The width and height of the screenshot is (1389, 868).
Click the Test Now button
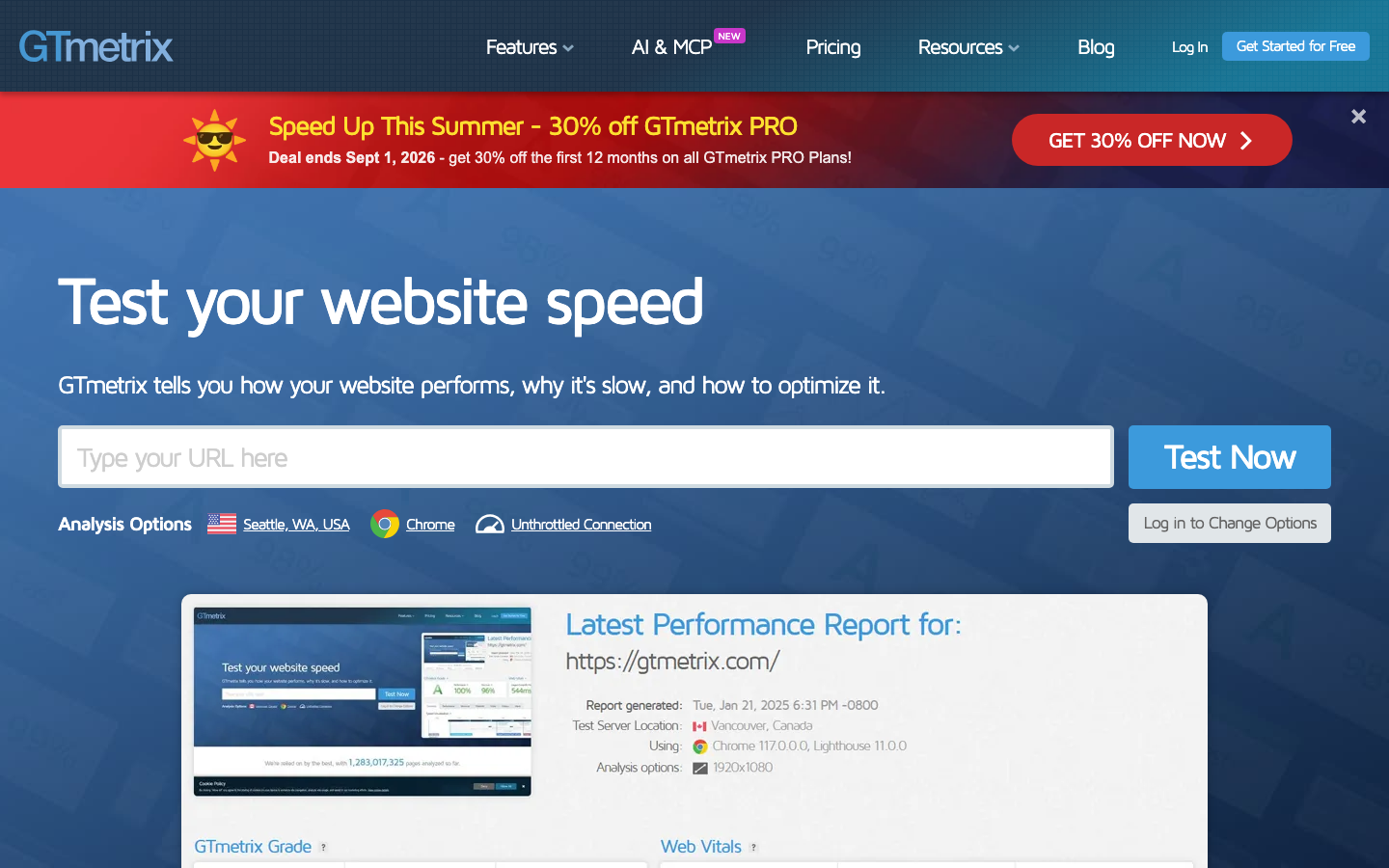[x=1230, y=457]
